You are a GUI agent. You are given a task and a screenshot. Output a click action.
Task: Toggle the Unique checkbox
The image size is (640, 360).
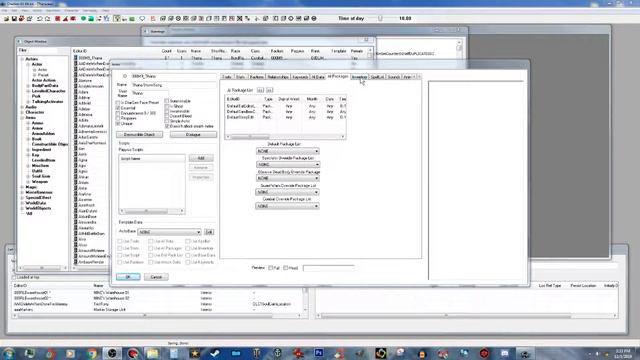tap(118, 123)
